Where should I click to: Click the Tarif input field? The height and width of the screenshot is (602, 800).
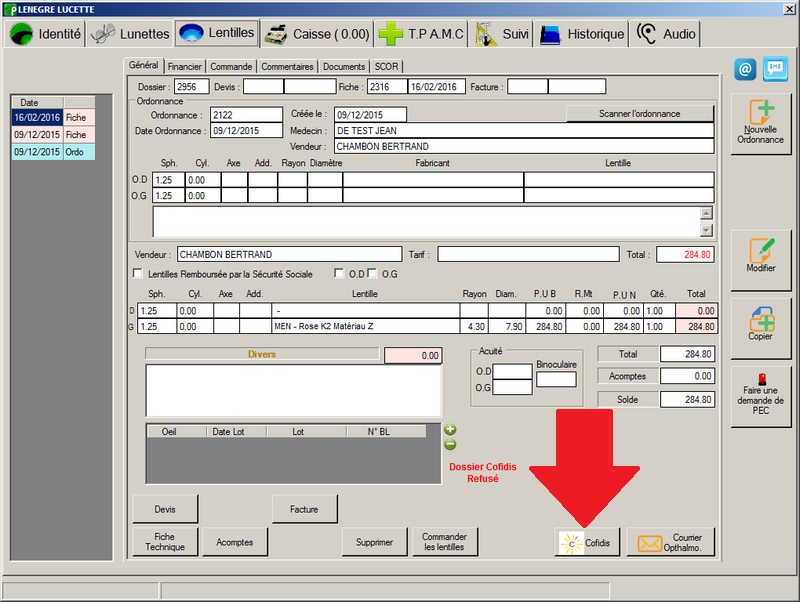[528, 254]
